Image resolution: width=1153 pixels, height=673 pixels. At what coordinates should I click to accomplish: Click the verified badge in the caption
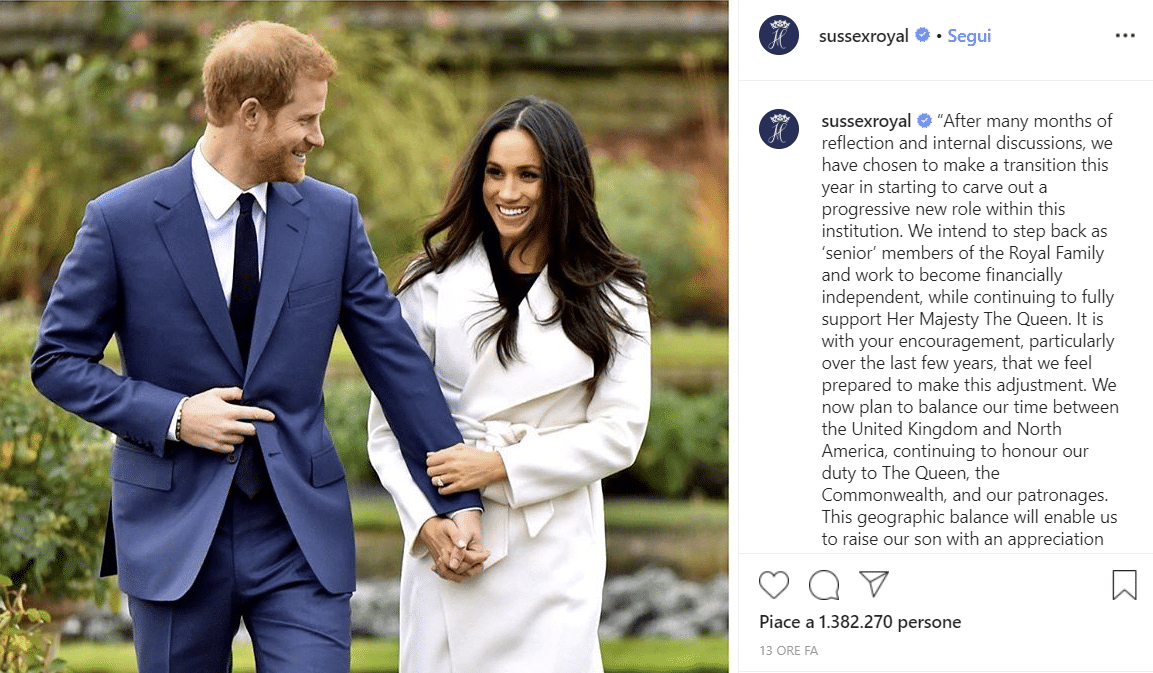[x=924, y=120]
